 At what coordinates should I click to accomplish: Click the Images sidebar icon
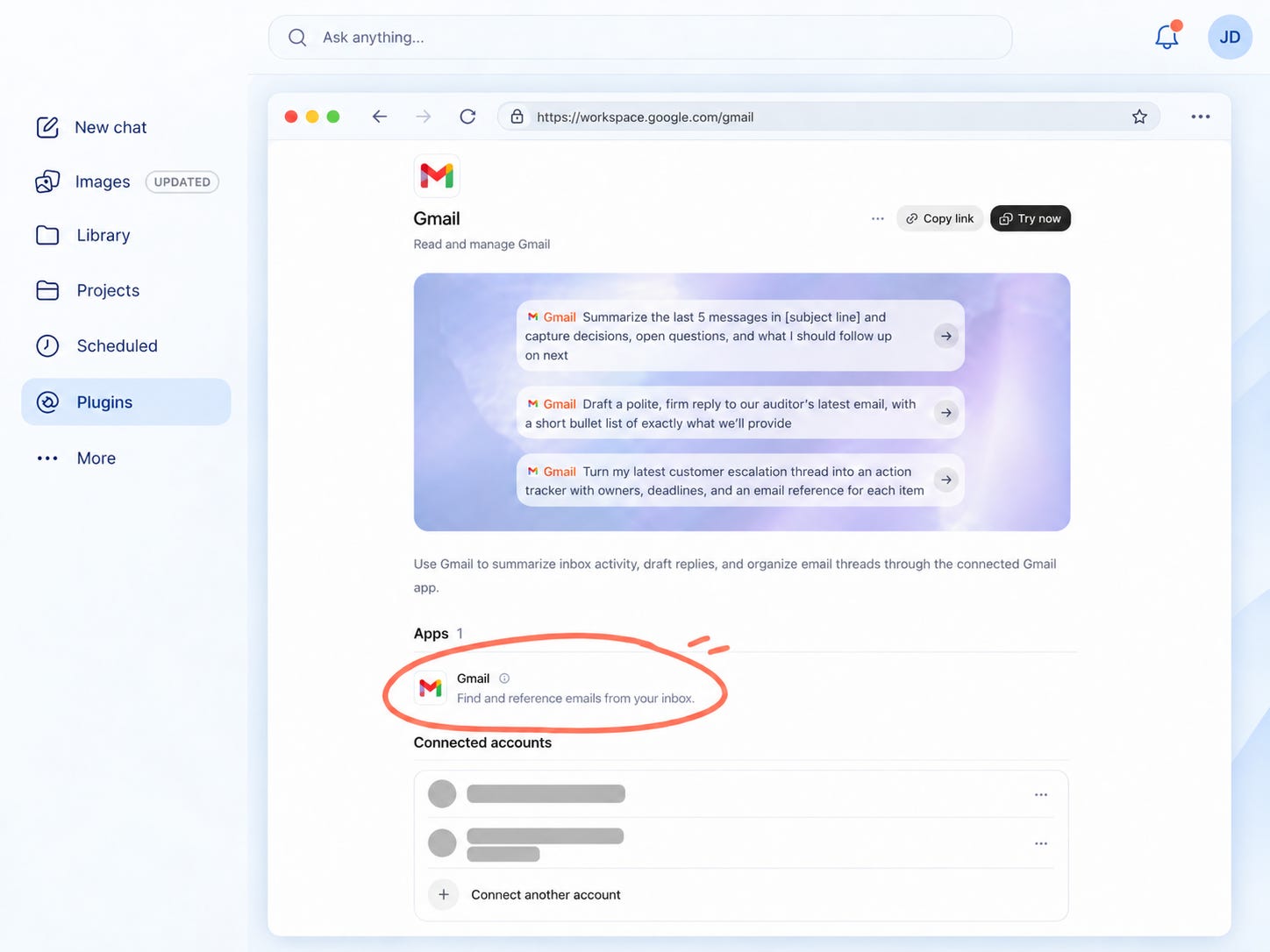coord(47,181)
